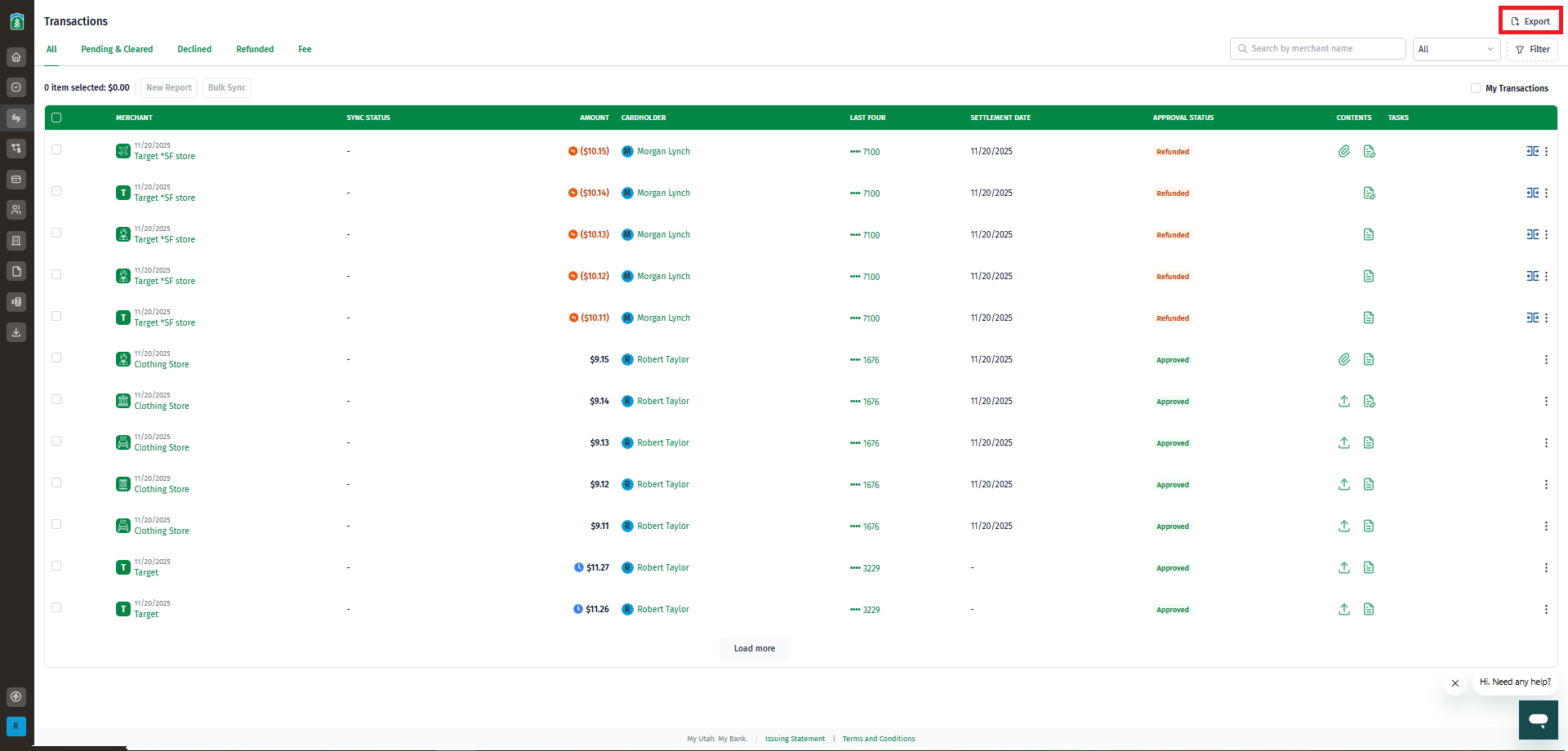Open more options for $11.27 transaction
The image size is (1568, 751).
click(1546, 567)
